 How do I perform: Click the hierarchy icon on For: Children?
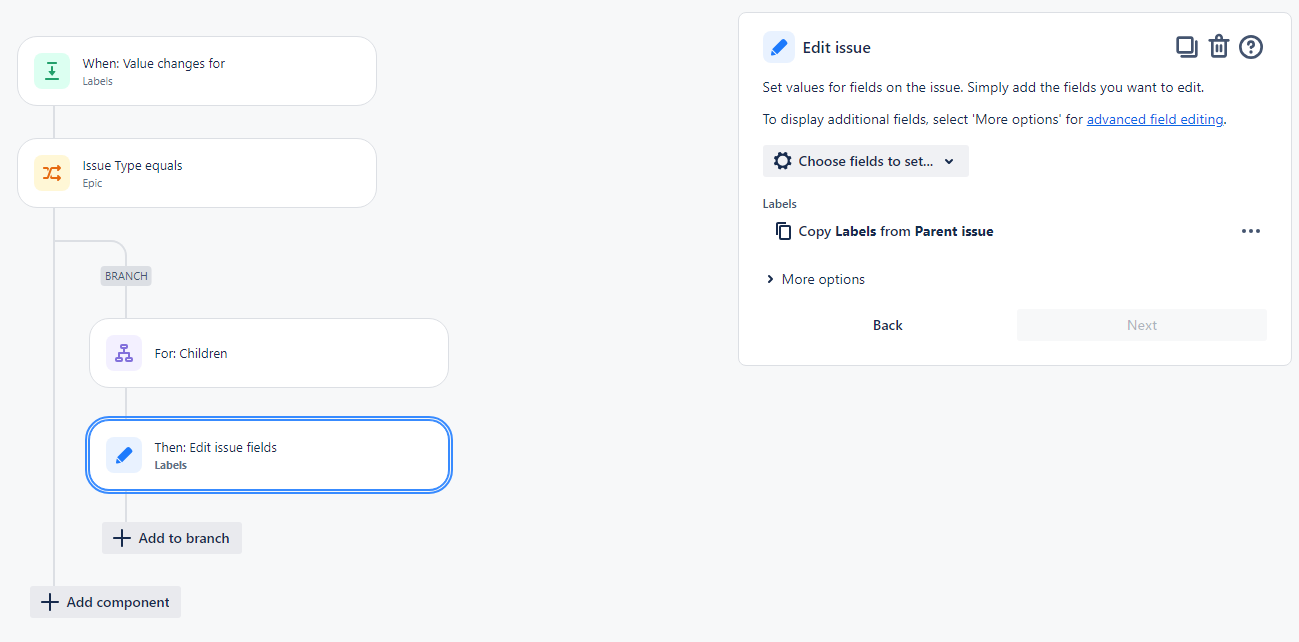click(123, 352)
